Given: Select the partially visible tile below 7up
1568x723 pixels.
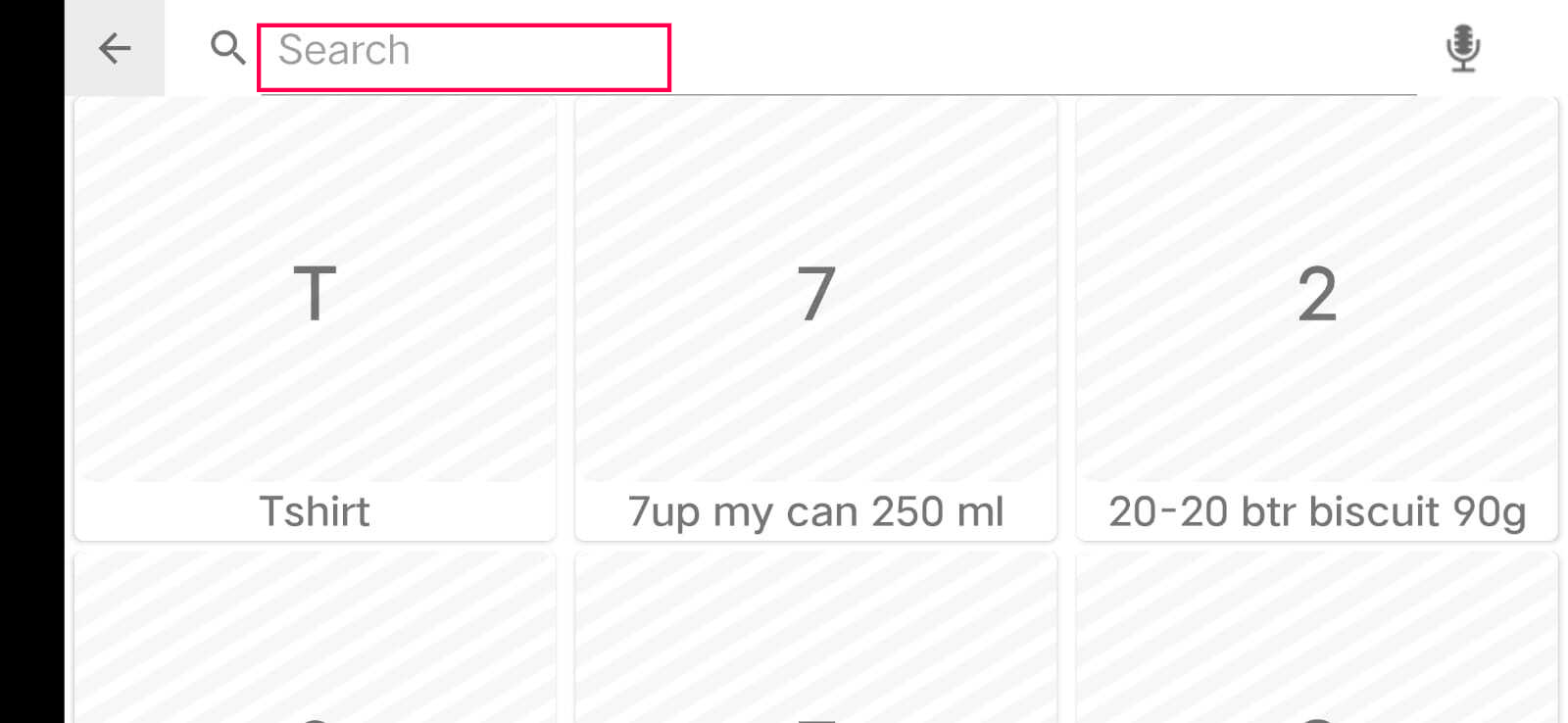Looking at the screenshot, I should (x=815, y=637).
